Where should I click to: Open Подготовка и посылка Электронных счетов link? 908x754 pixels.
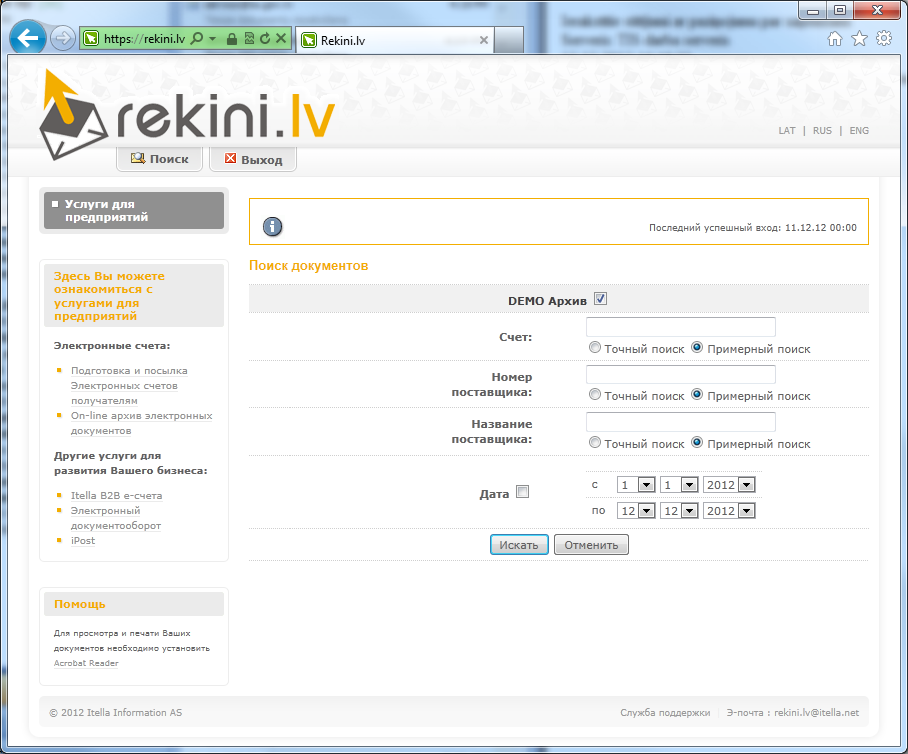click(129, 386)
